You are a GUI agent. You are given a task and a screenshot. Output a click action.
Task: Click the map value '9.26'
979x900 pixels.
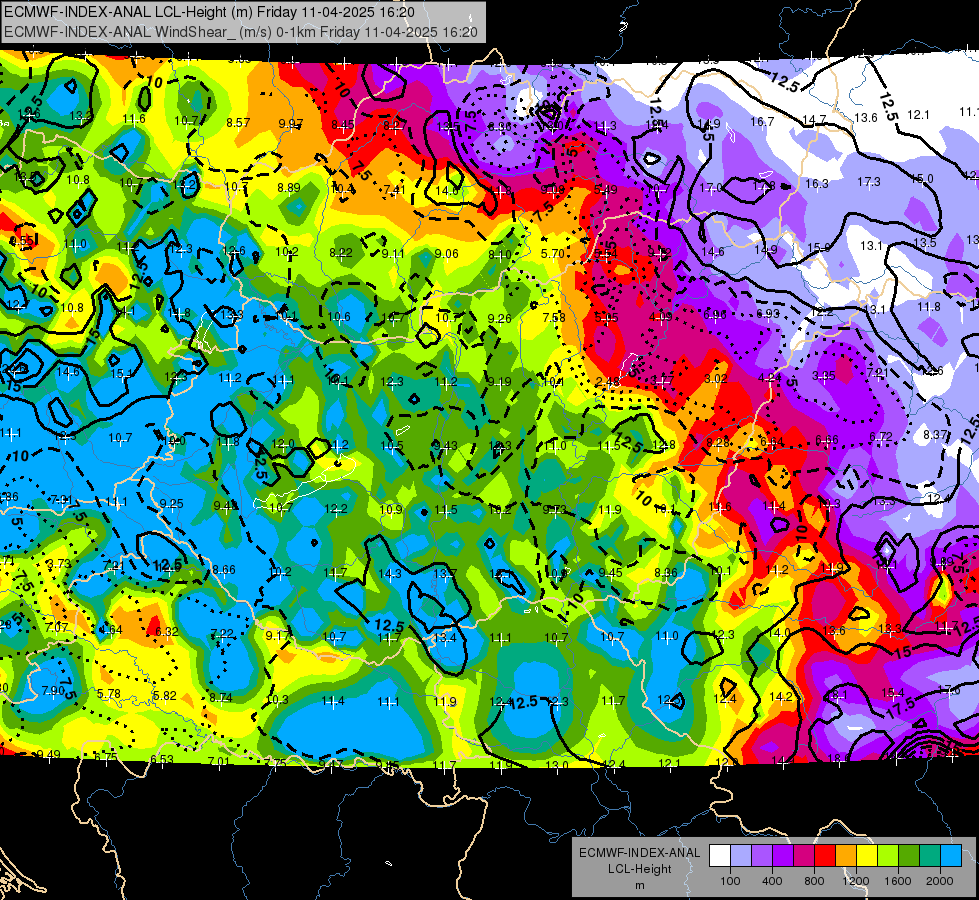point(499,319)
